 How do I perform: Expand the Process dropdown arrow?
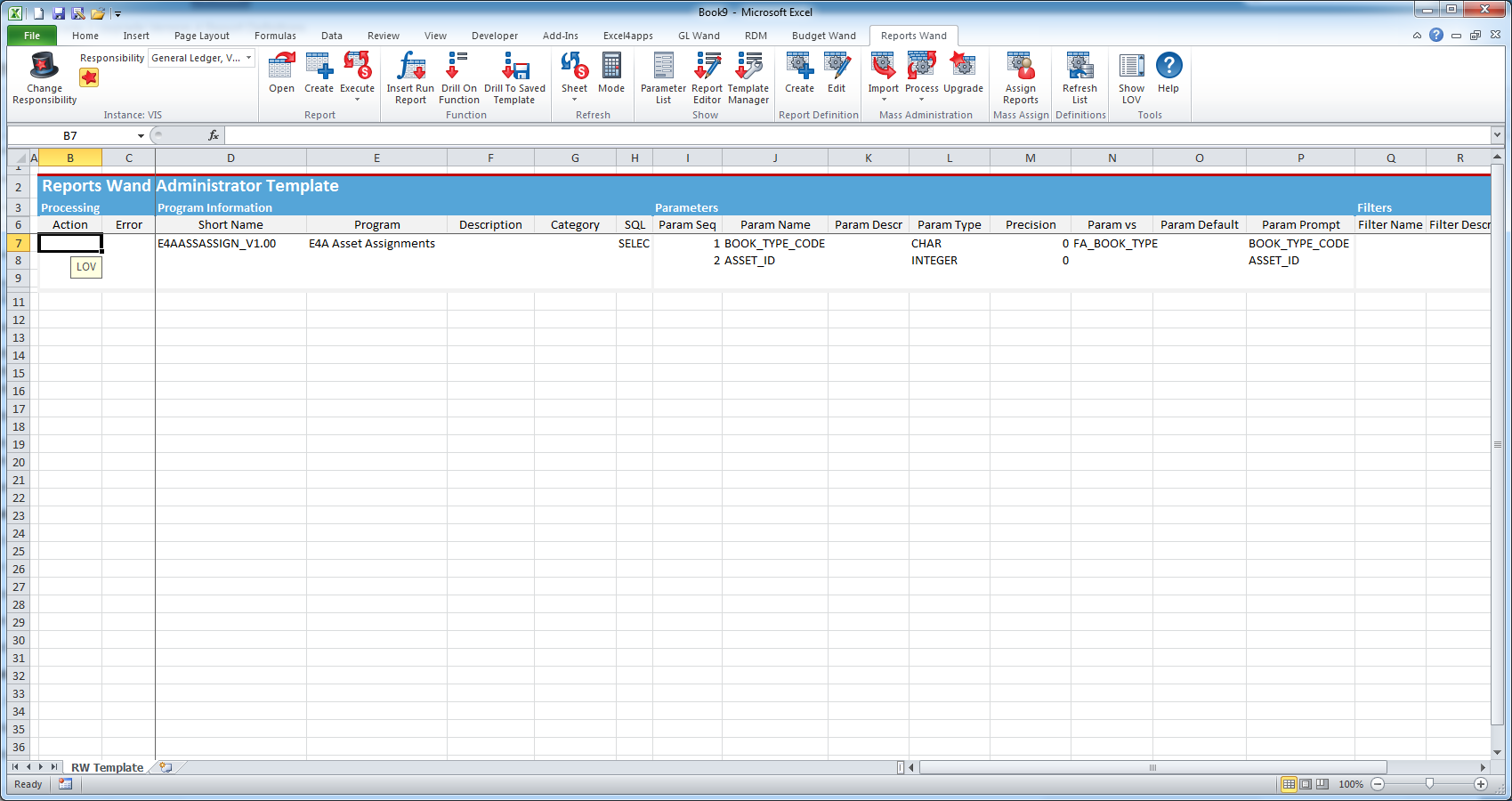(921, 100)
